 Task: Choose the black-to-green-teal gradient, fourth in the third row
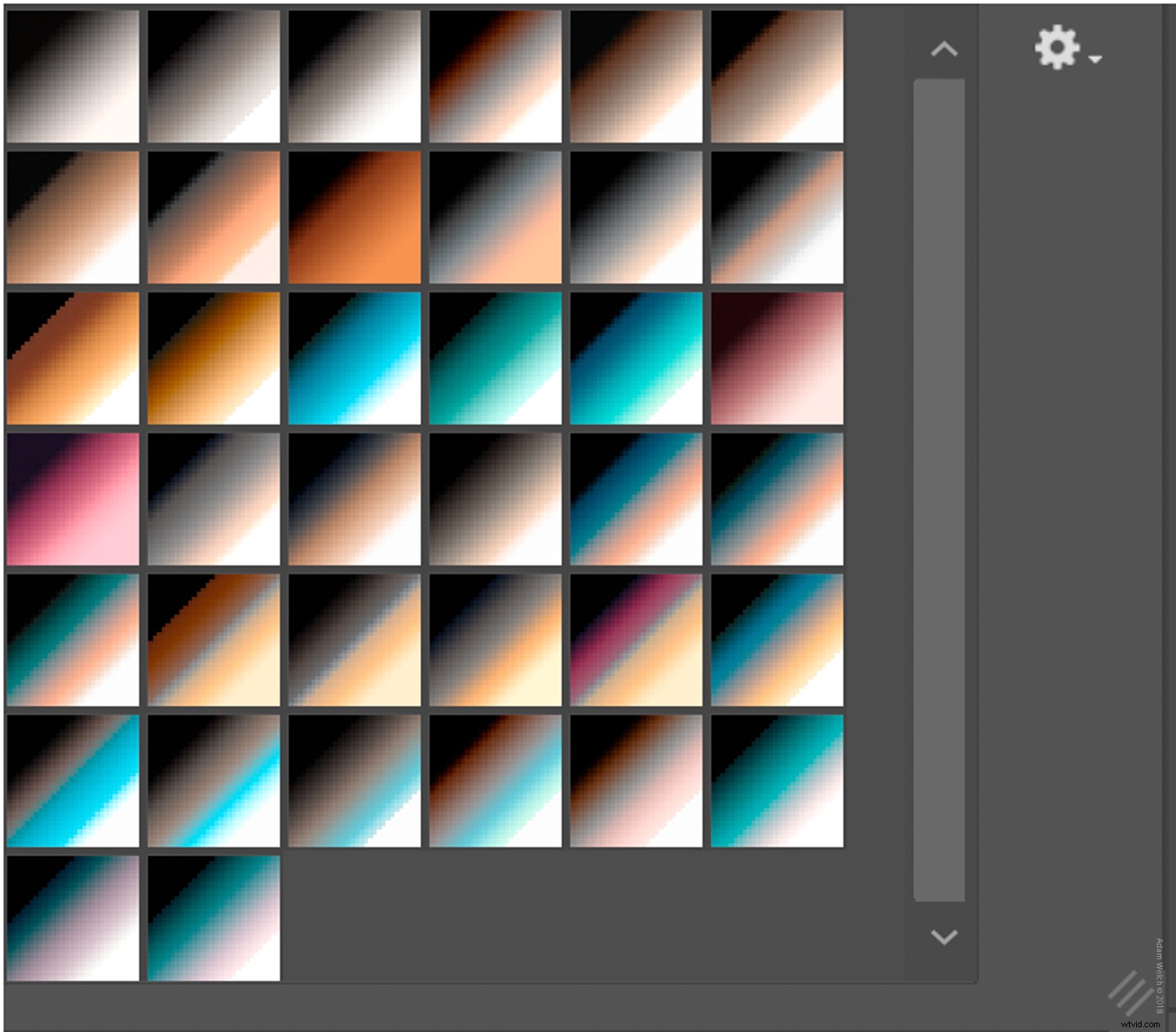[495, 358]
